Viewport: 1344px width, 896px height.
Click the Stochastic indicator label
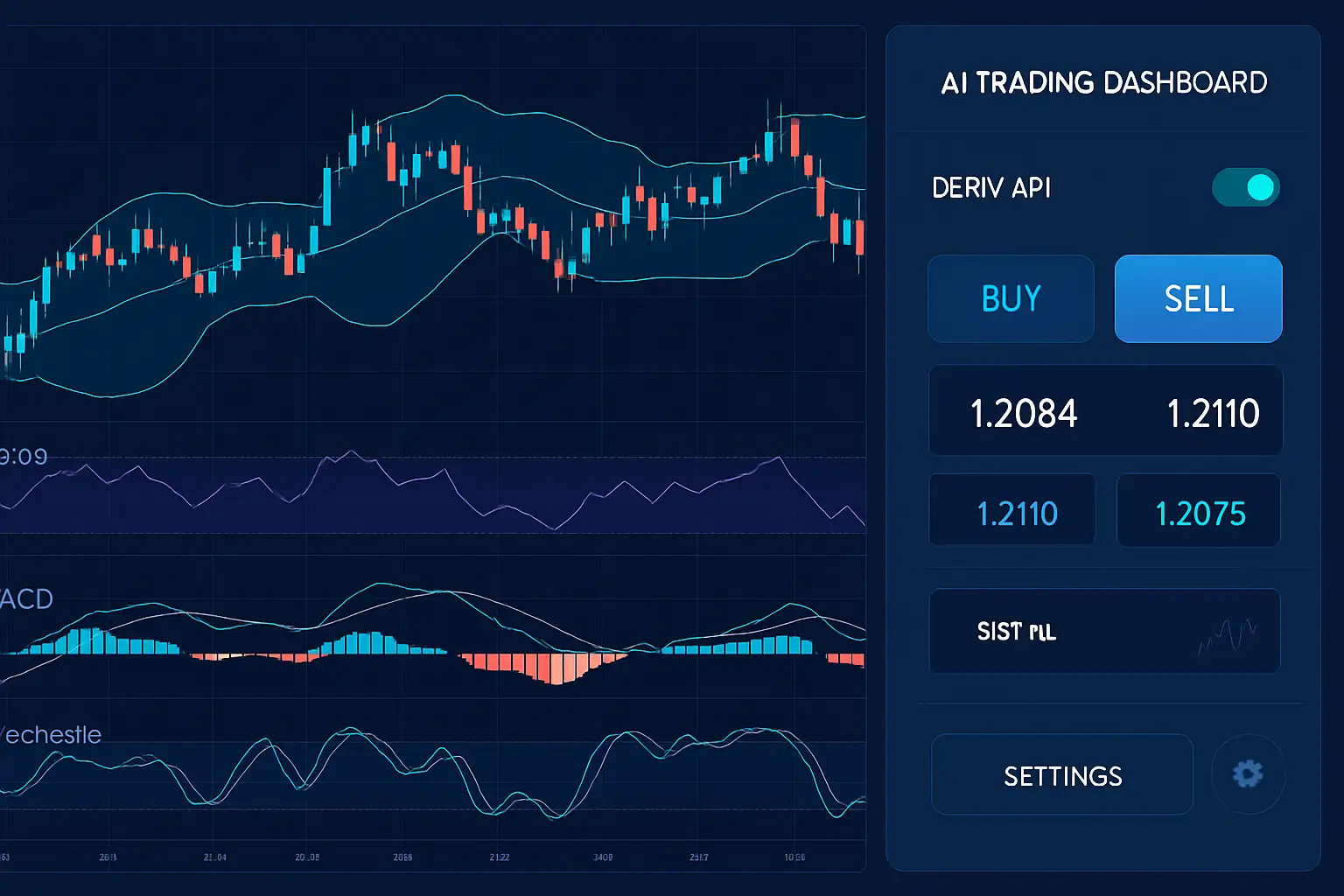50,734
